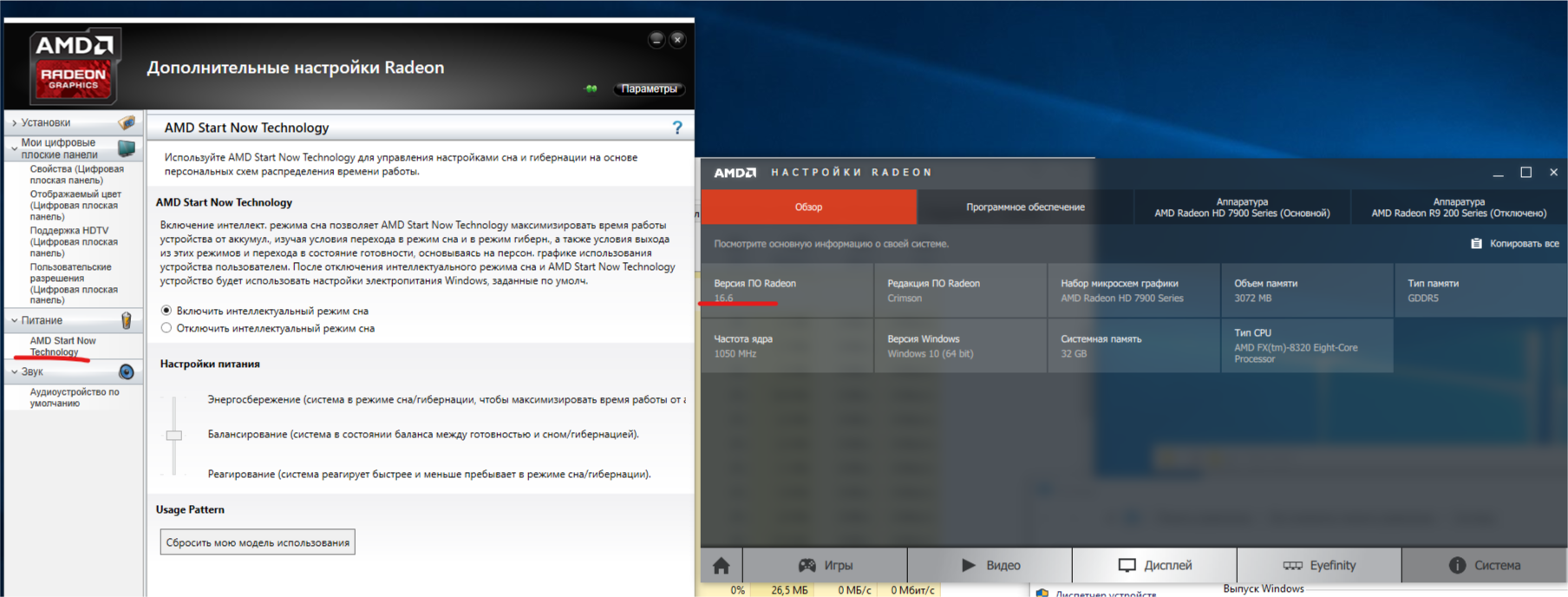Click AMD logo in Radeon Settings title
The image size is (1568, 597).
(x=735, y=173)
